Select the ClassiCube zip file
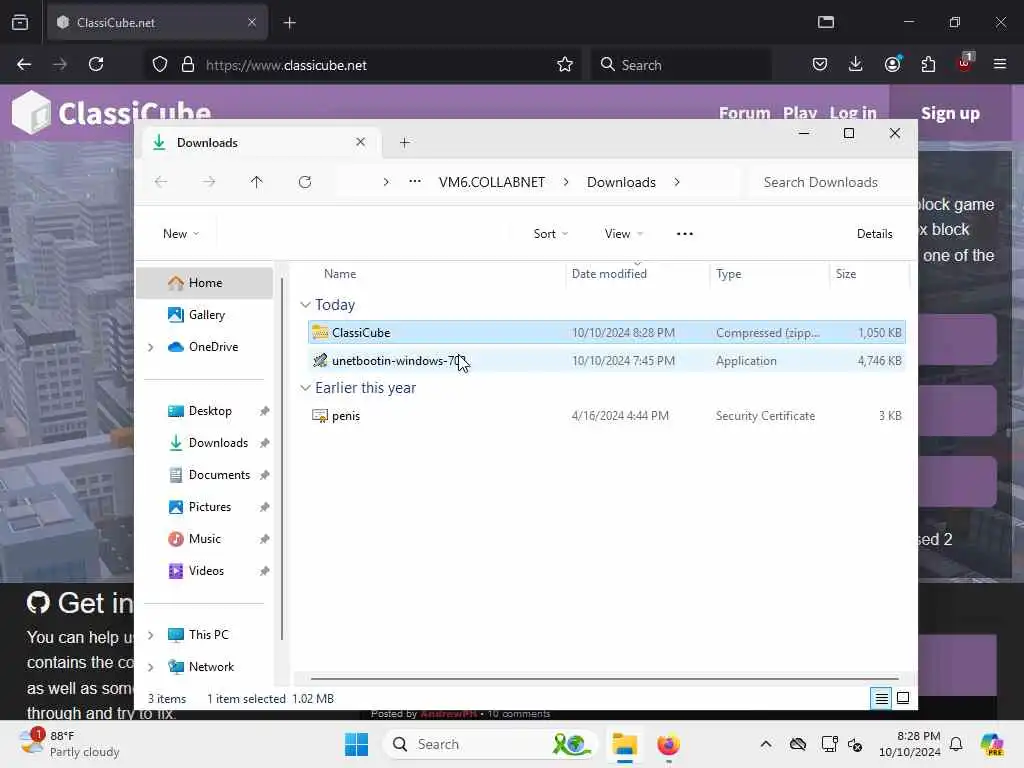1024x768 pixels. [607, 332]
